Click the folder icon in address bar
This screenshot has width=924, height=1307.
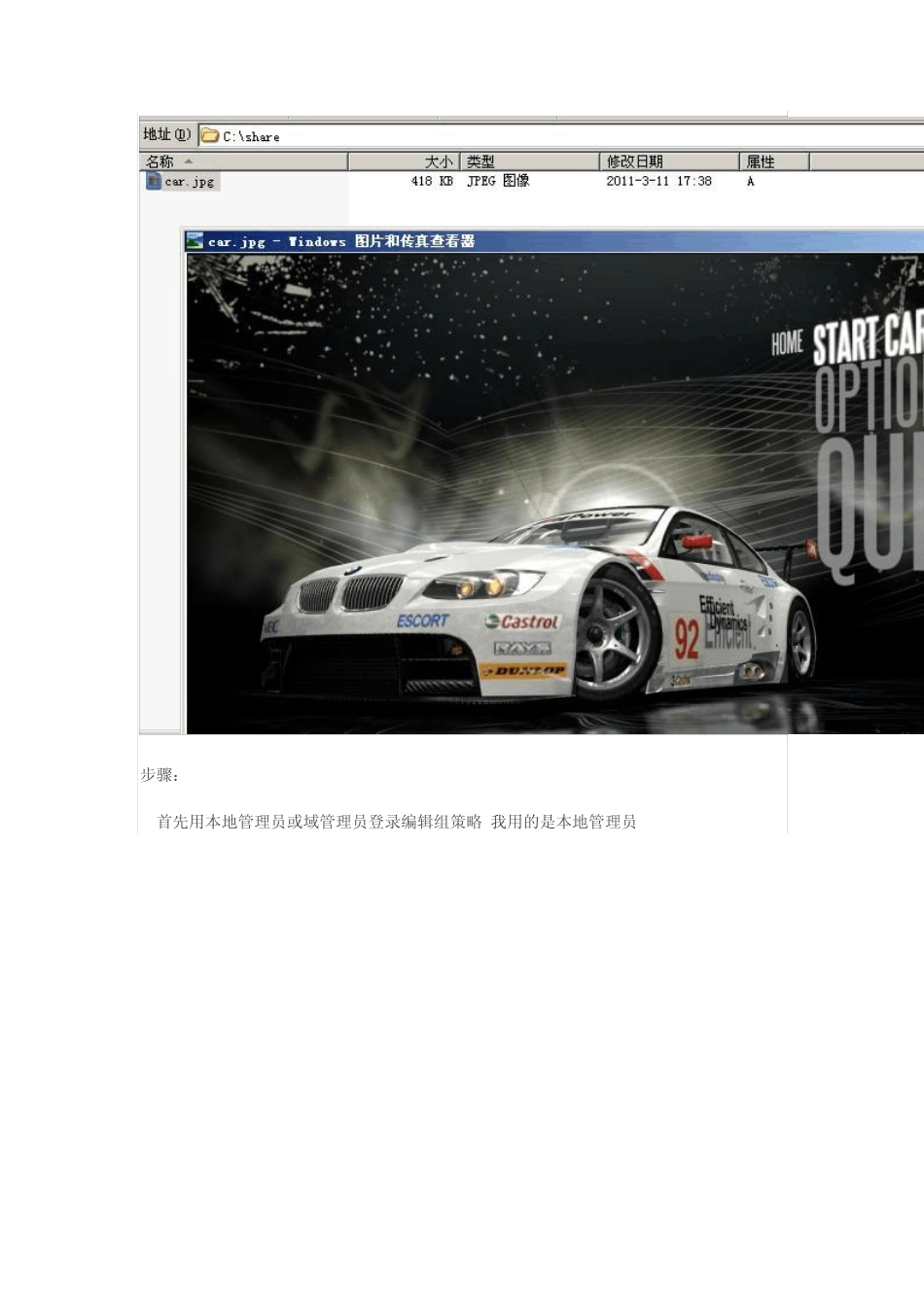[210, 135]
